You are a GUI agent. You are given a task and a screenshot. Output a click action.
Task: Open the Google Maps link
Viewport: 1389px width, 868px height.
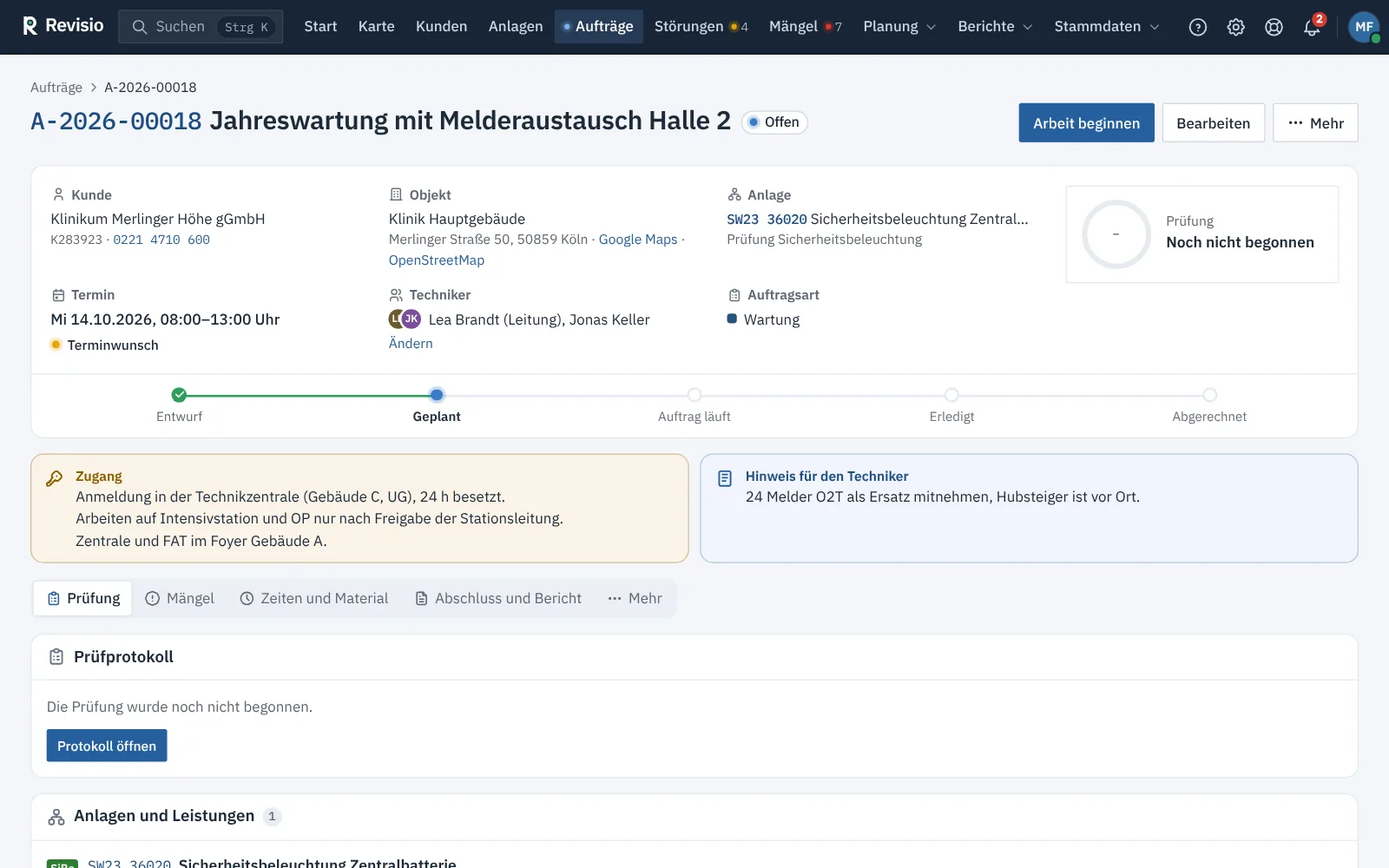coord(638,240)
